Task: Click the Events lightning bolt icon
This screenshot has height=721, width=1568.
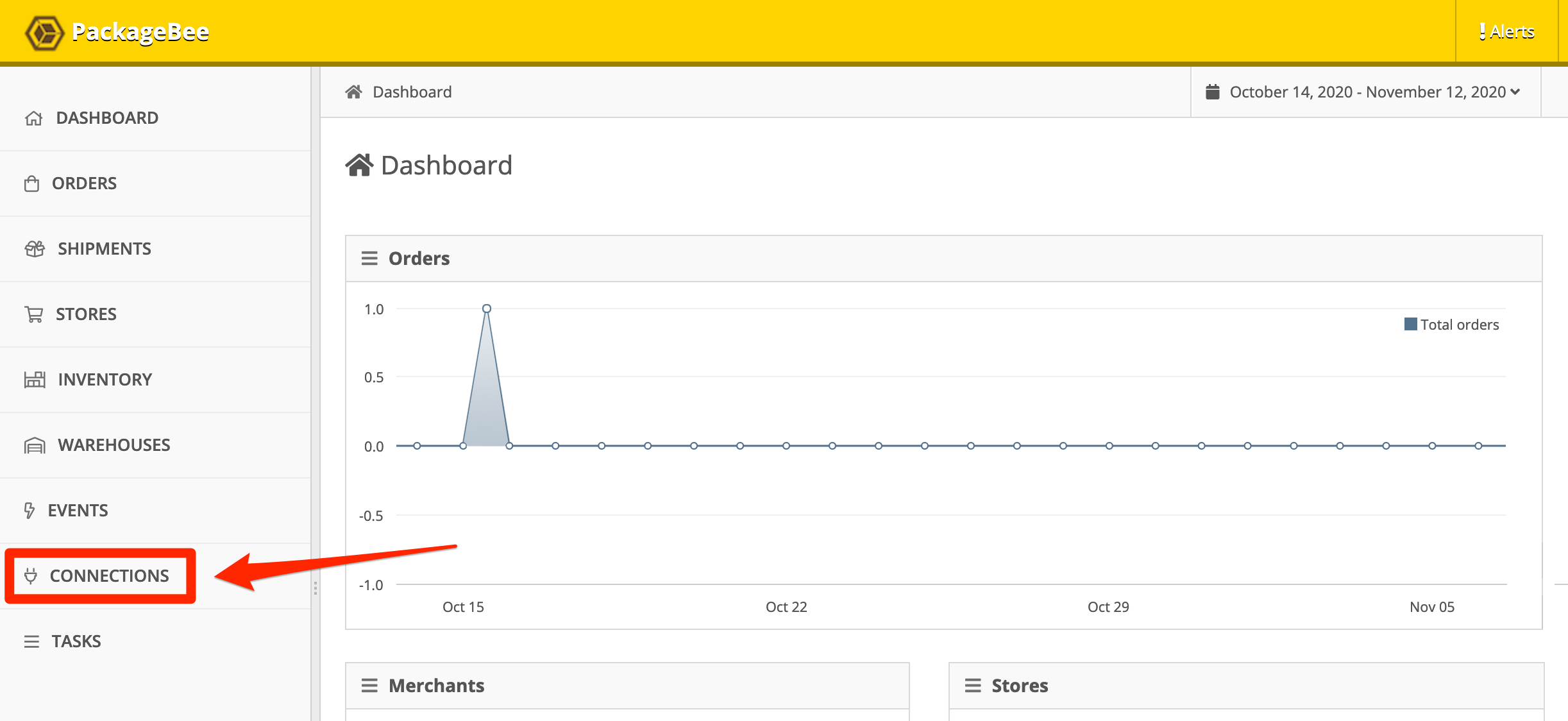Action: [x=30, y=511]
